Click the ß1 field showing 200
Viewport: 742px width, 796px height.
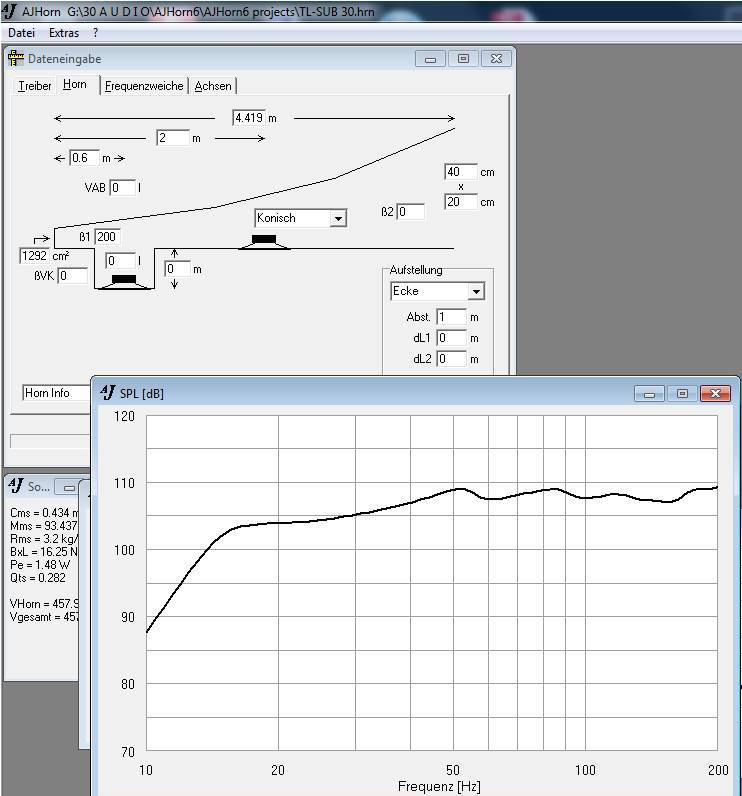(107, 237)
